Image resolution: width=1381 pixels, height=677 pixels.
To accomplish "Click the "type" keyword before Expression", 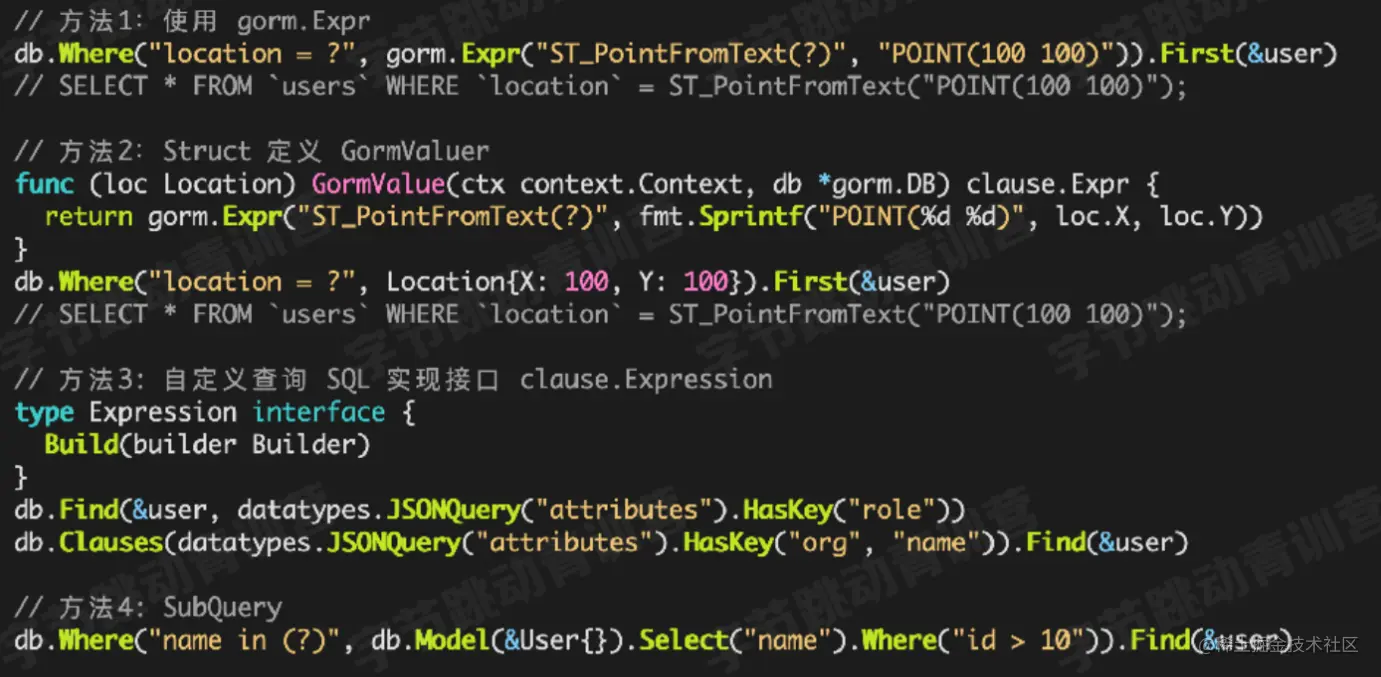I will (44, 412).
